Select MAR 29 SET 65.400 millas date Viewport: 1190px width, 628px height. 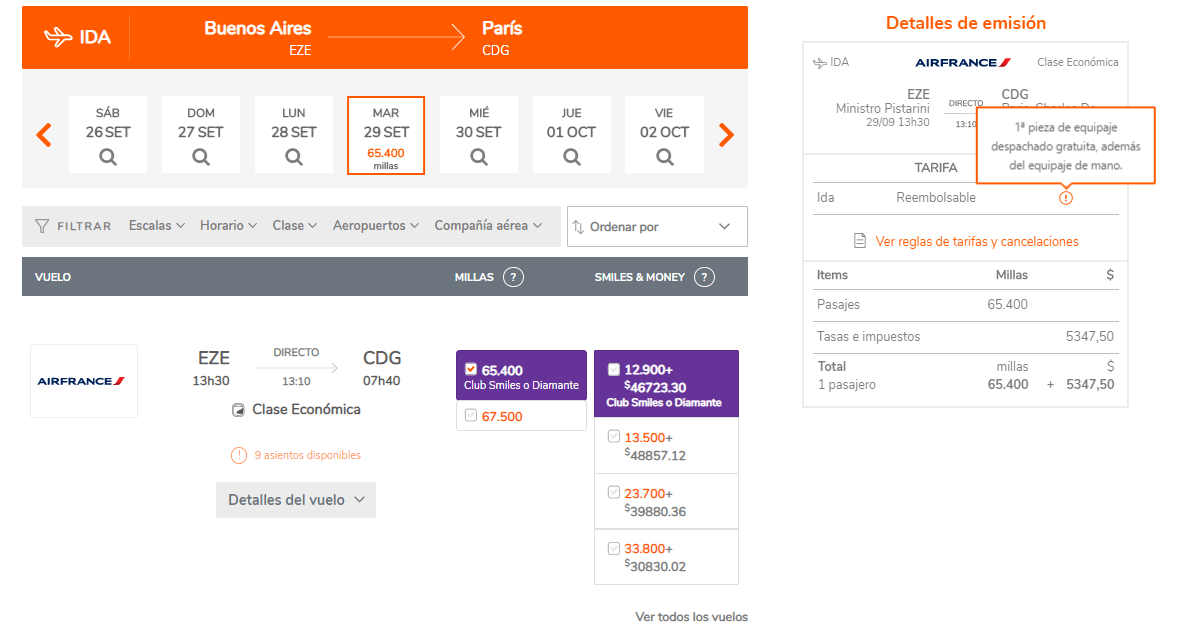click(x=386, y=135)
